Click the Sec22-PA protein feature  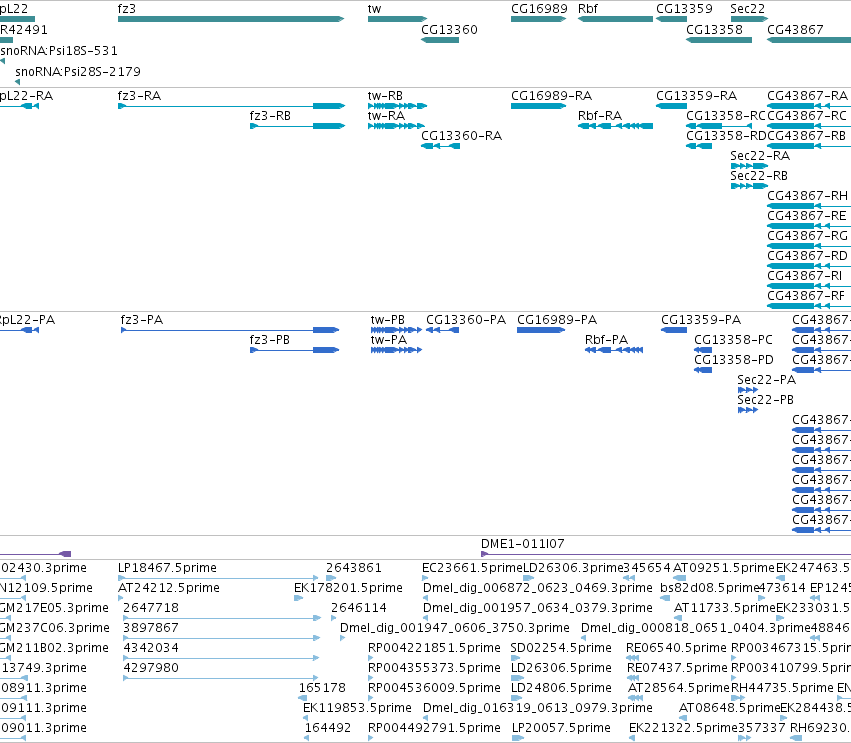point(747,390)
